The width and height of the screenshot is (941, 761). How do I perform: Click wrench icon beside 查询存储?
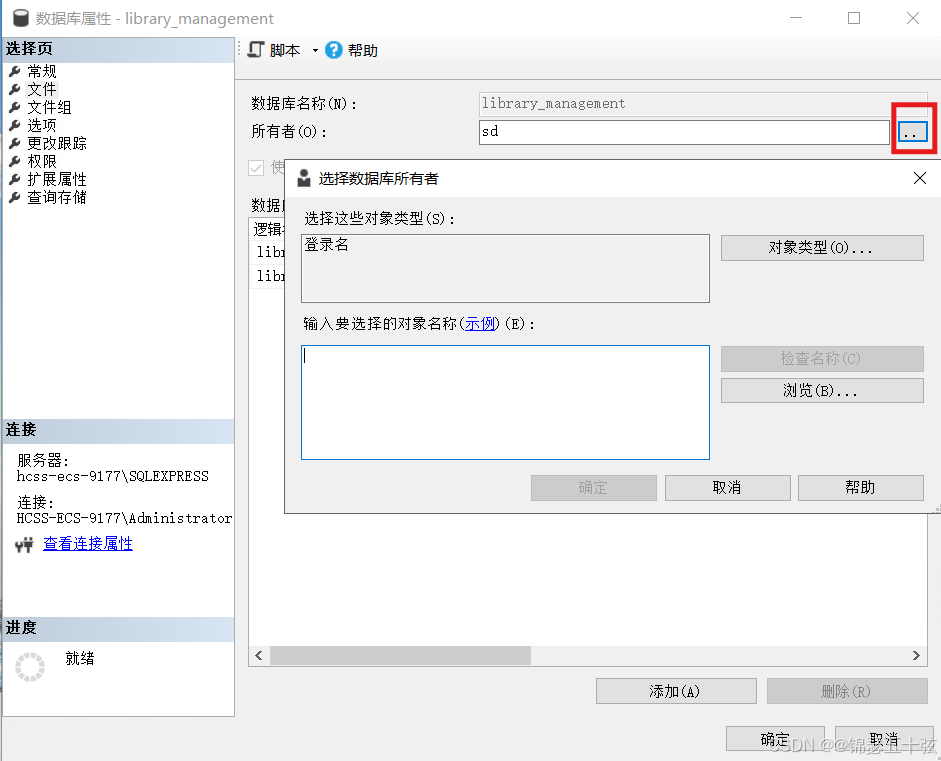coord(15,197)
